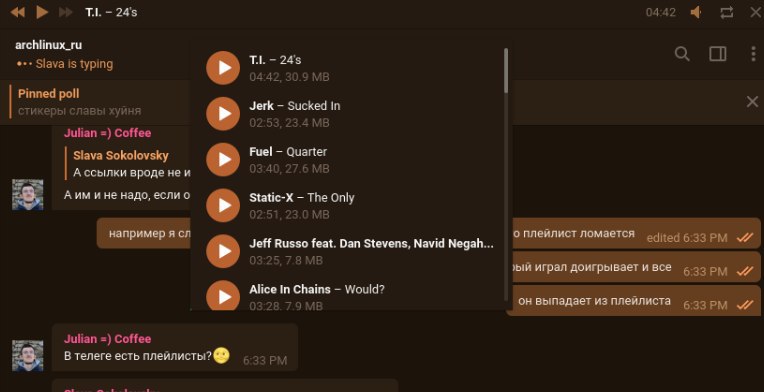Click 'Alice In Chains – Would?' title

click(x=317, y=290)
